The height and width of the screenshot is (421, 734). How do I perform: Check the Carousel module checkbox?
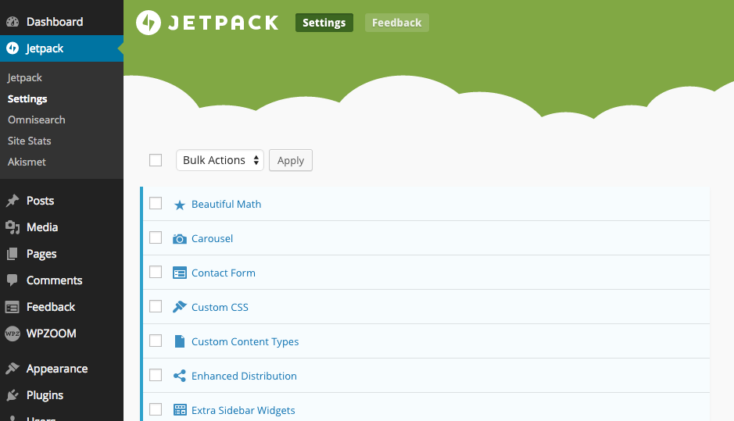tap(155, 238)
